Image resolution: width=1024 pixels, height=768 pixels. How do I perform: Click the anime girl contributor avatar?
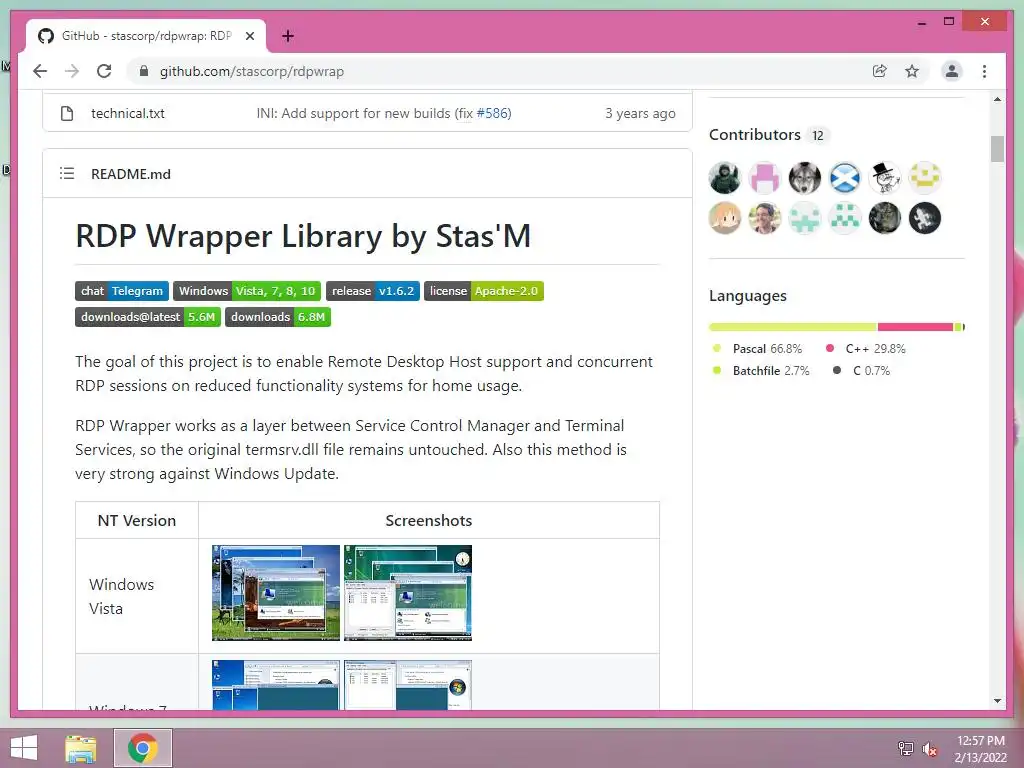coord(725,217)
